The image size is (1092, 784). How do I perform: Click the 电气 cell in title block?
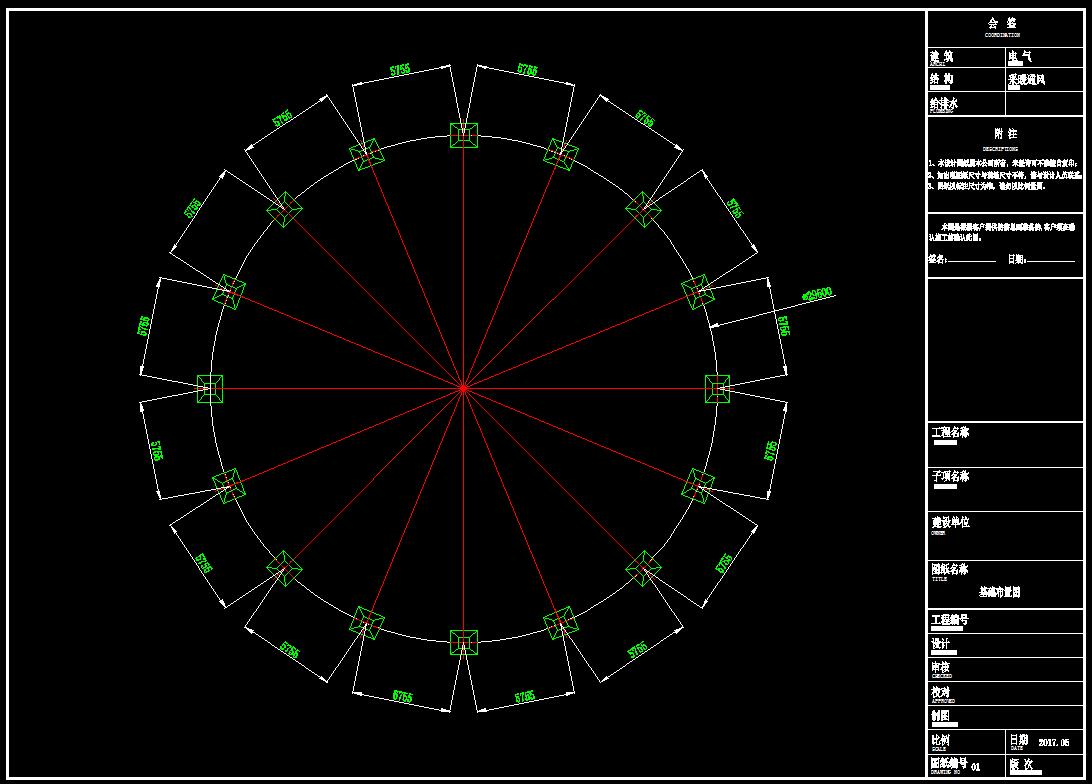pyautogui.click(x=1021, y=58)
